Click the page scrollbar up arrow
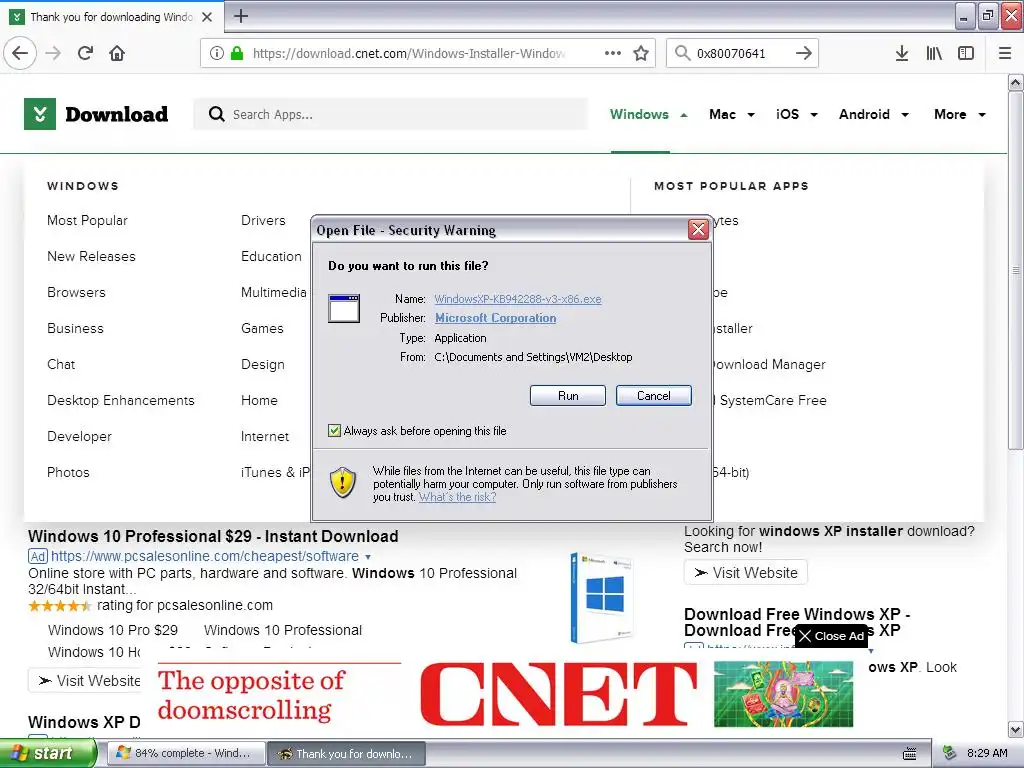This screenshot has height=768, width=1024. pyautogui.click(x=1015, y=82)
